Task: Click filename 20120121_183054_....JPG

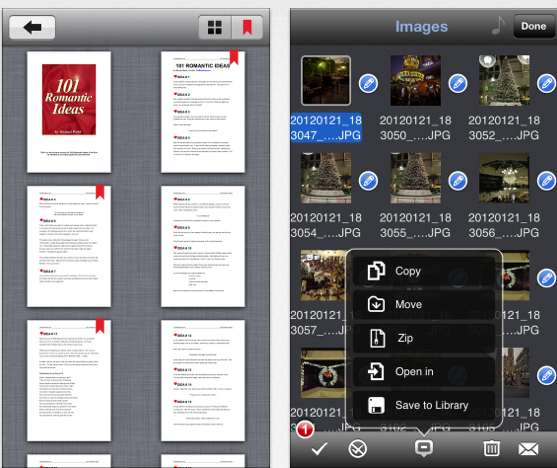Action: 326,225
